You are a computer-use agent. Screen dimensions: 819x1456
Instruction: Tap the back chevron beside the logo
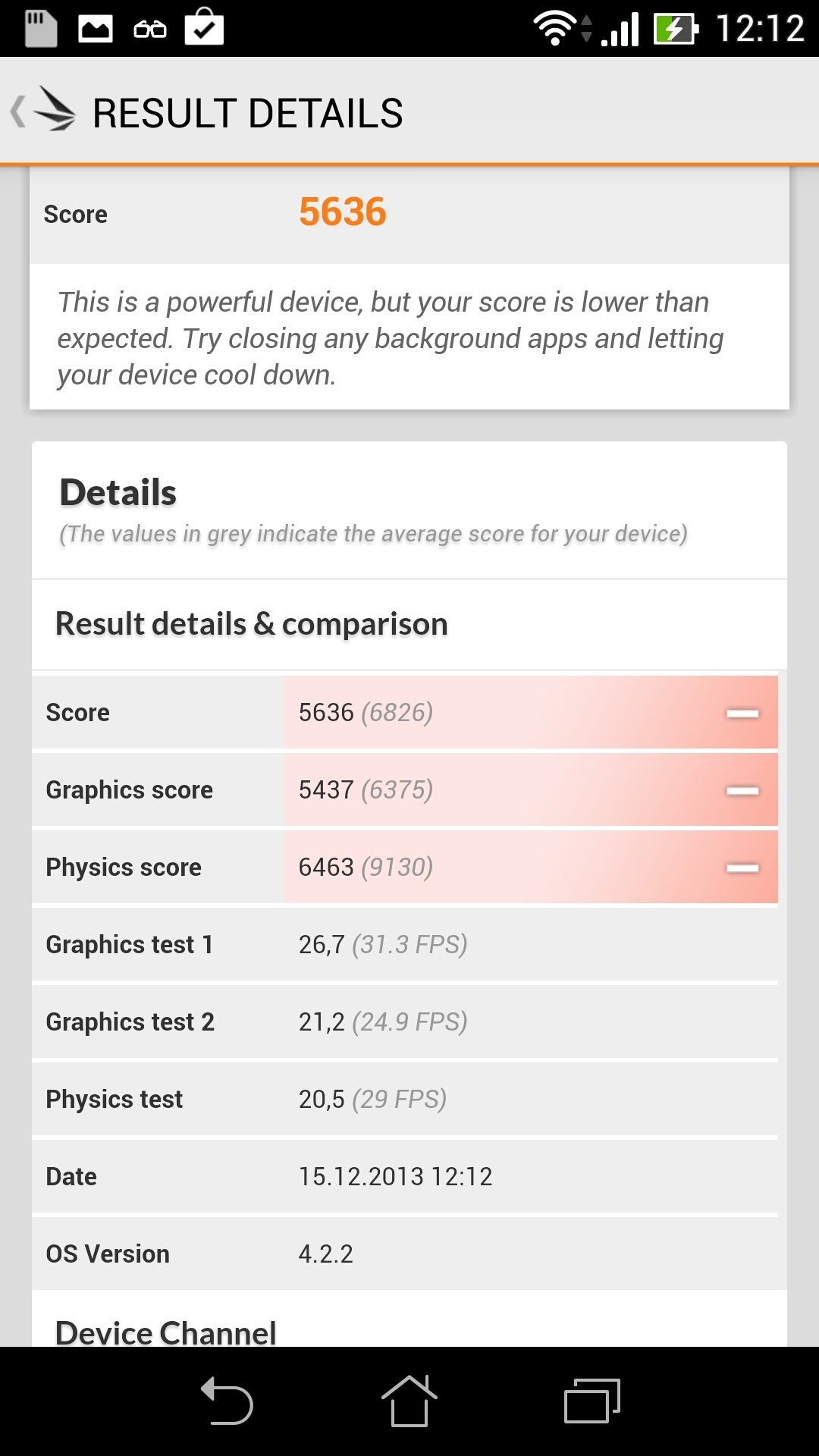pos(17,111)
